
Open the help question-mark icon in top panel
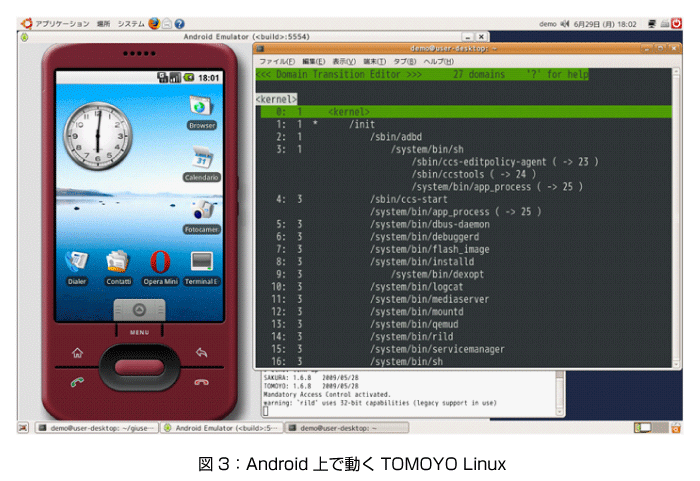point(179,24)
